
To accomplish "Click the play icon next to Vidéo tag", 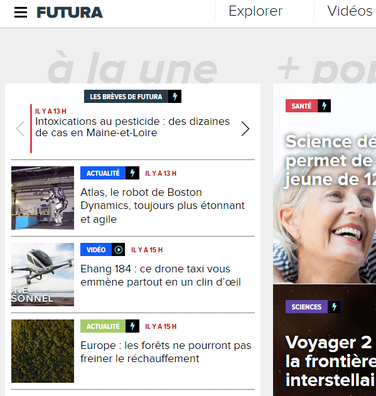I will coord(118,250).
